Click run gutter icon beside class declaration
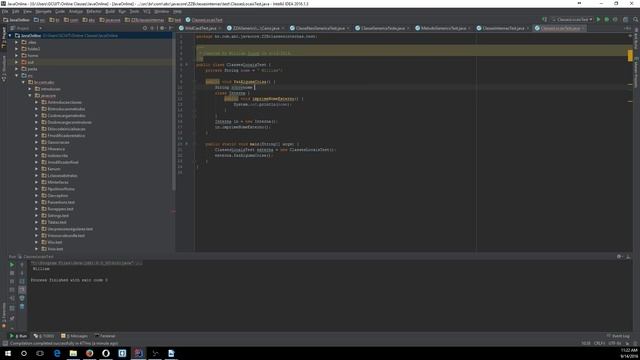This screenshot has width=640, height=360. coord(187,64)
